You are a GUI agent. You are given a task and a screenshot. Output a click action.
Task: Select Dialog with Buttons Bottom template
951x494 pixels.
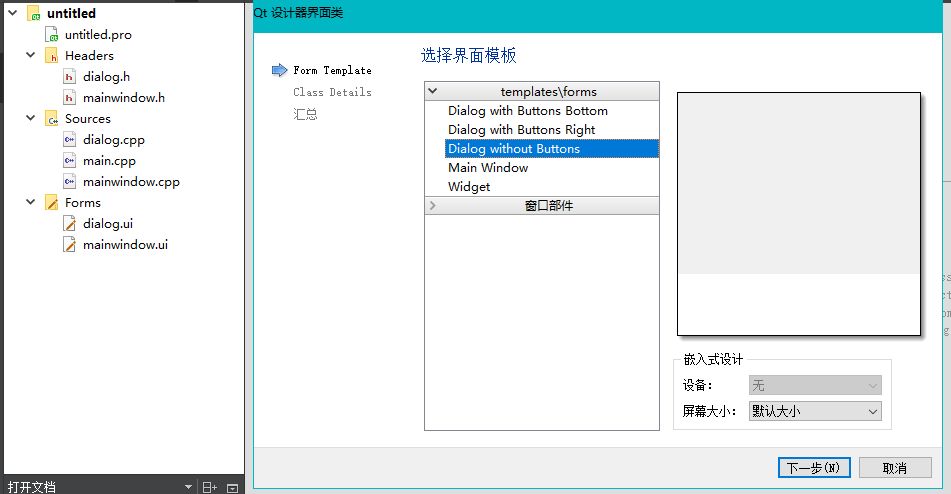(x=527, y=111)
